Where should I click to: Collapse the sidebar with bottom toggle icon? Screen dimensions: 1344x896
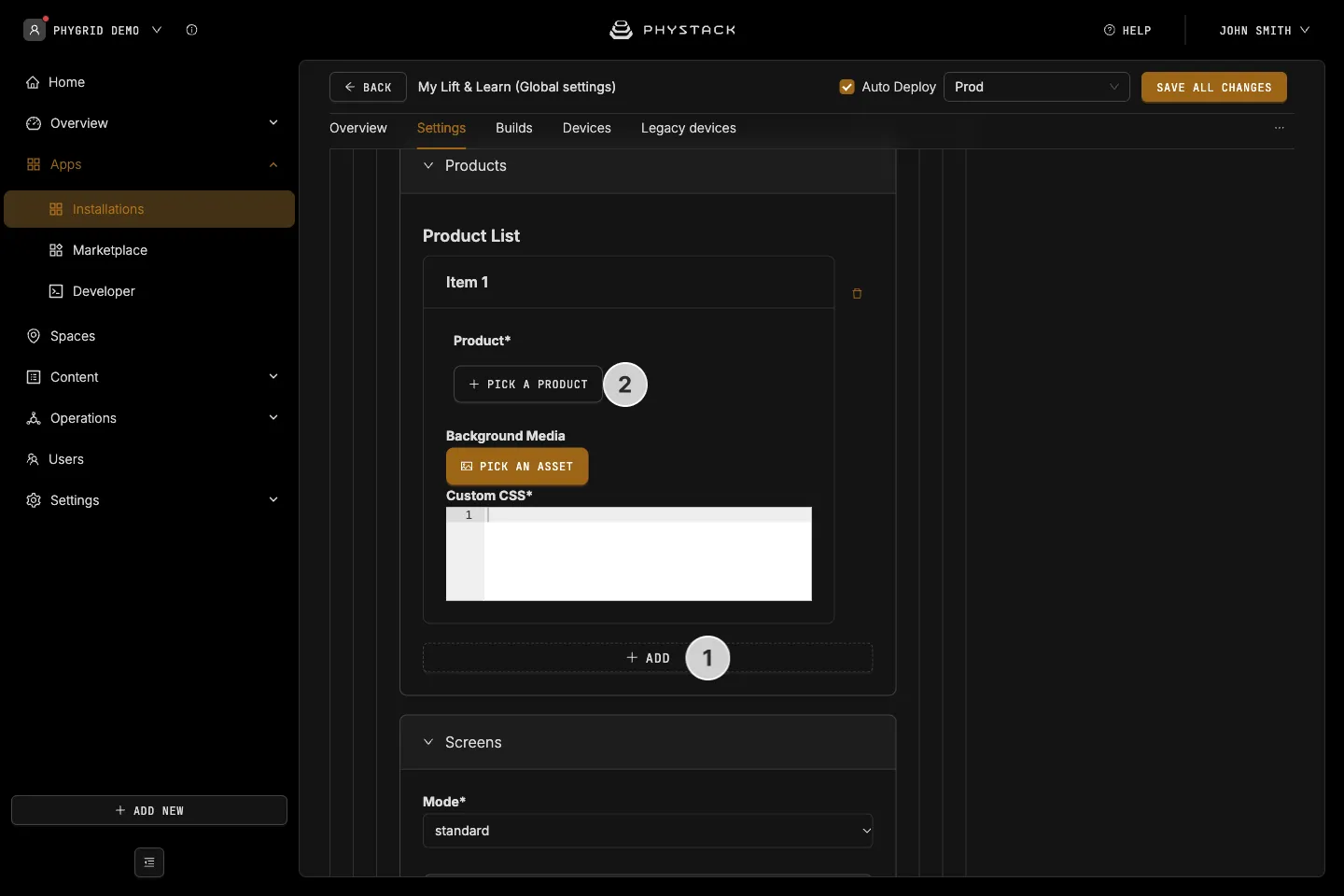[149, 862]
